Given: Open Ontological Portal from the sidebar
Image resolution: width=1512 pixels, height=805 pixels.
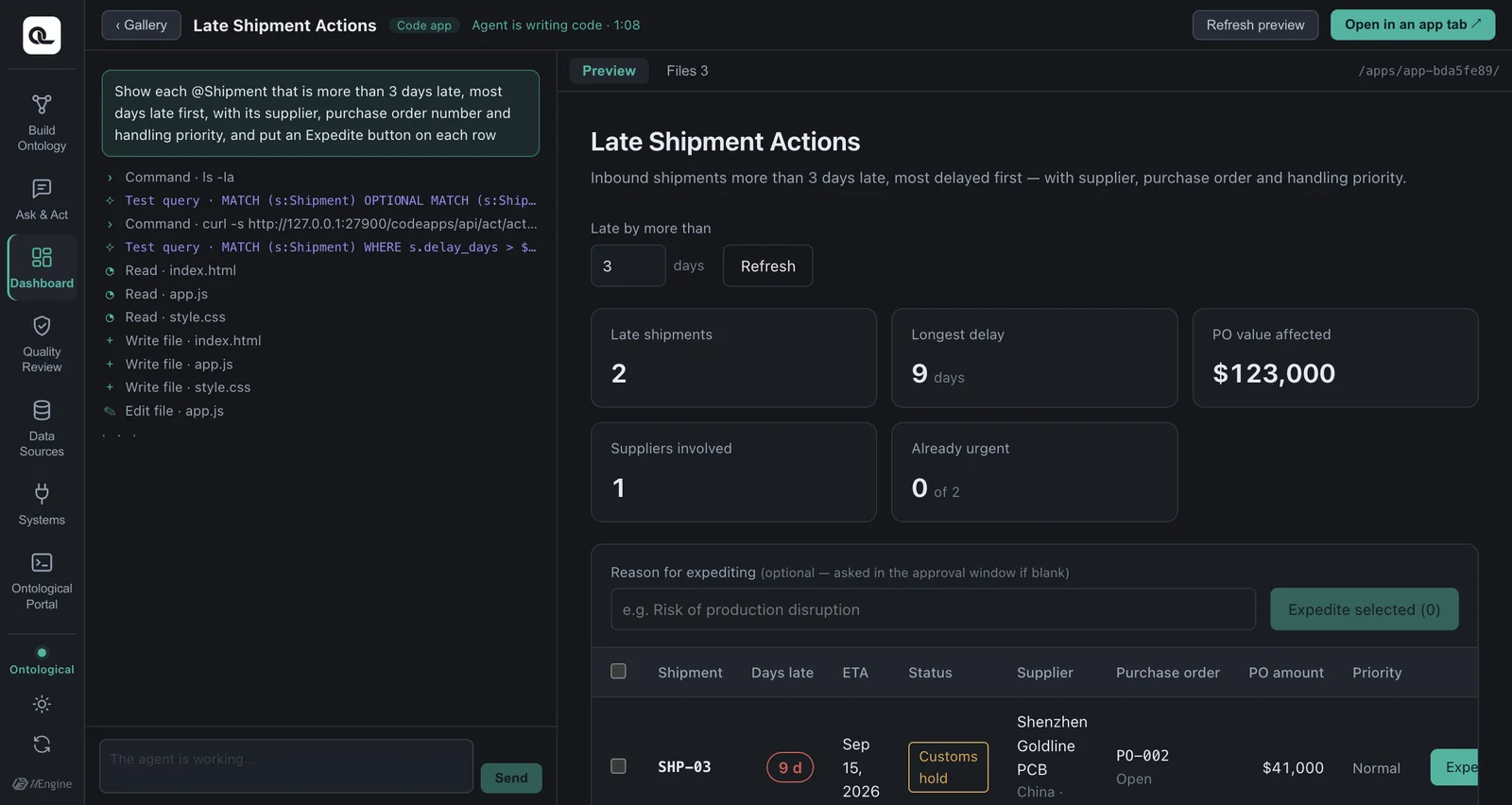Looking at the screenshot, I should point(42,580).
